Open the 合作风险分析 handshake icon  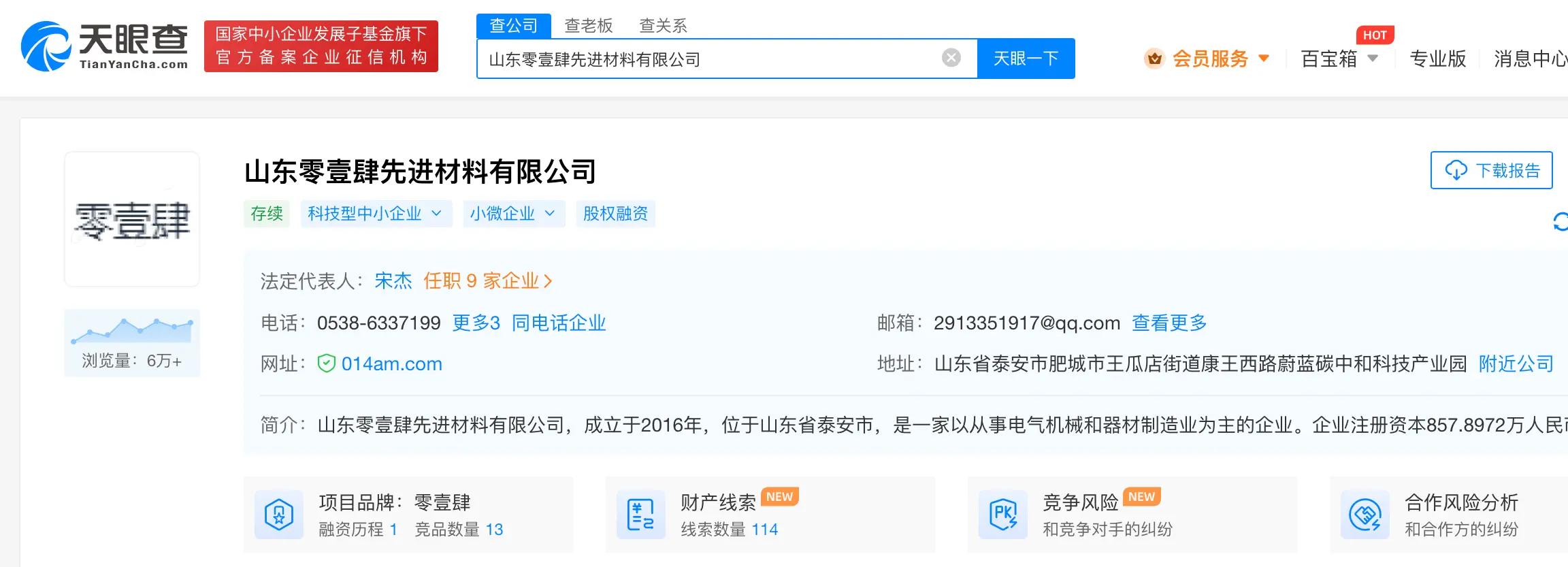(1365, 515)
